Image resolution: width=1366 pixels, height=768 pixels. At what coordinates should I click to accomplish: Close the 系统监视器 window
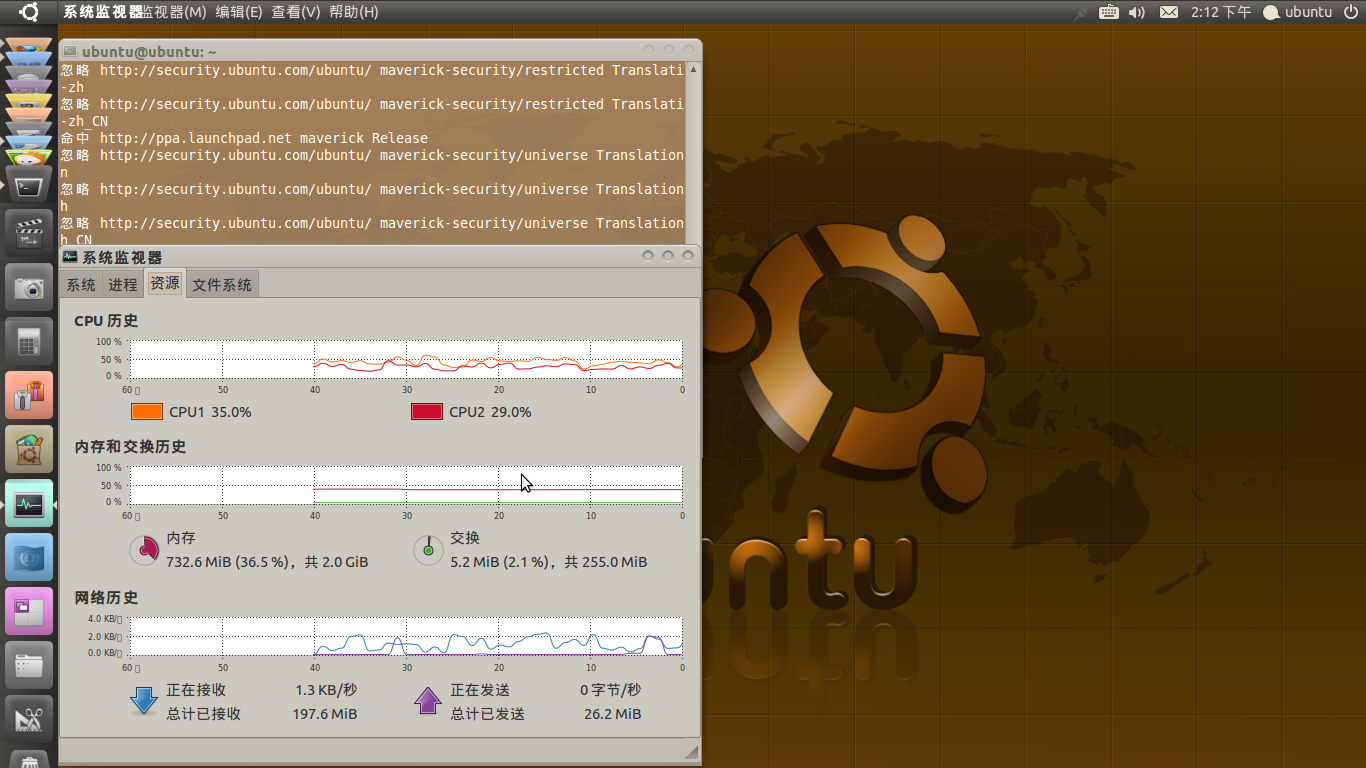pos(689,256)
